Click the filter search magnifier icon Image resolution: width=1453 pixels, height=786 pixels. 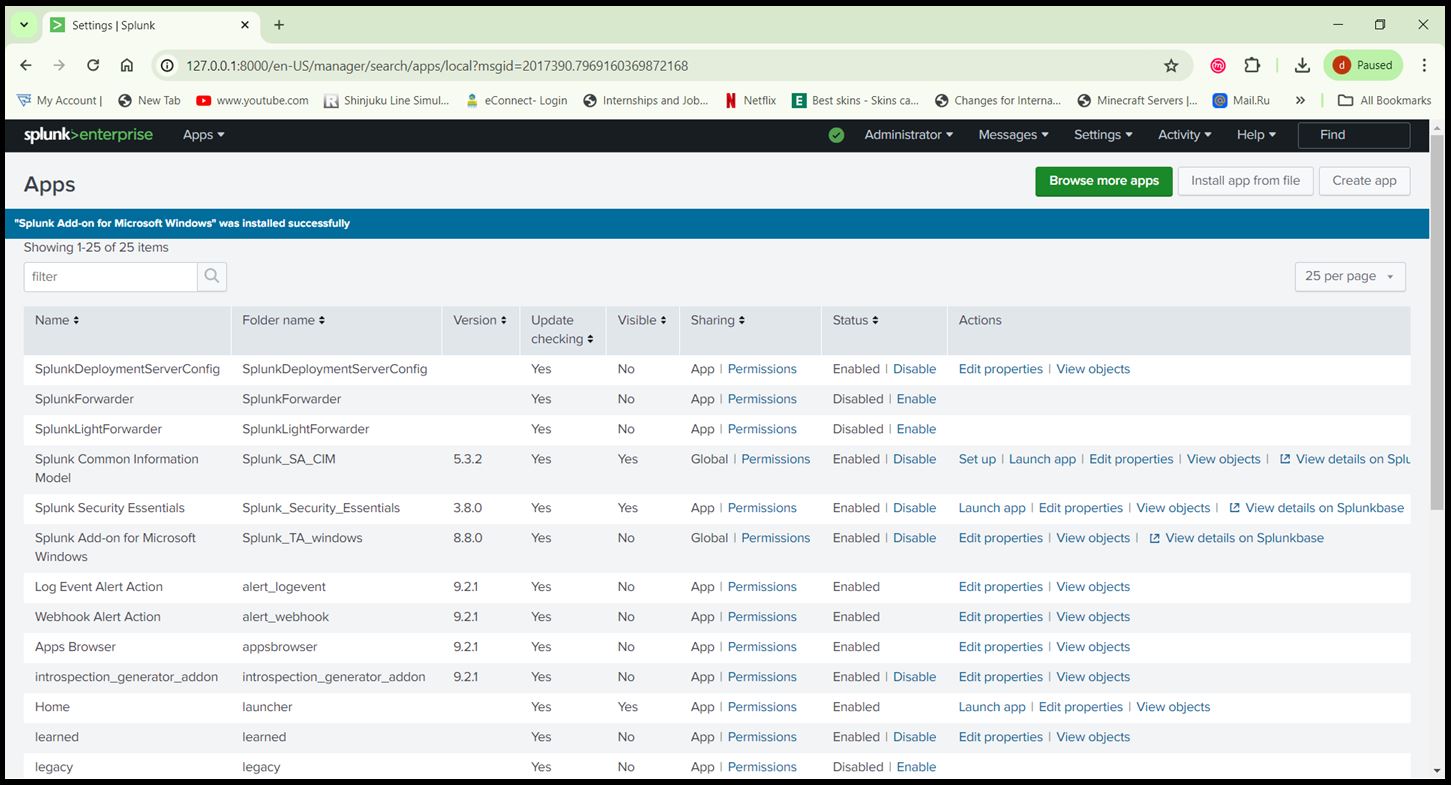tap(211, 276)
